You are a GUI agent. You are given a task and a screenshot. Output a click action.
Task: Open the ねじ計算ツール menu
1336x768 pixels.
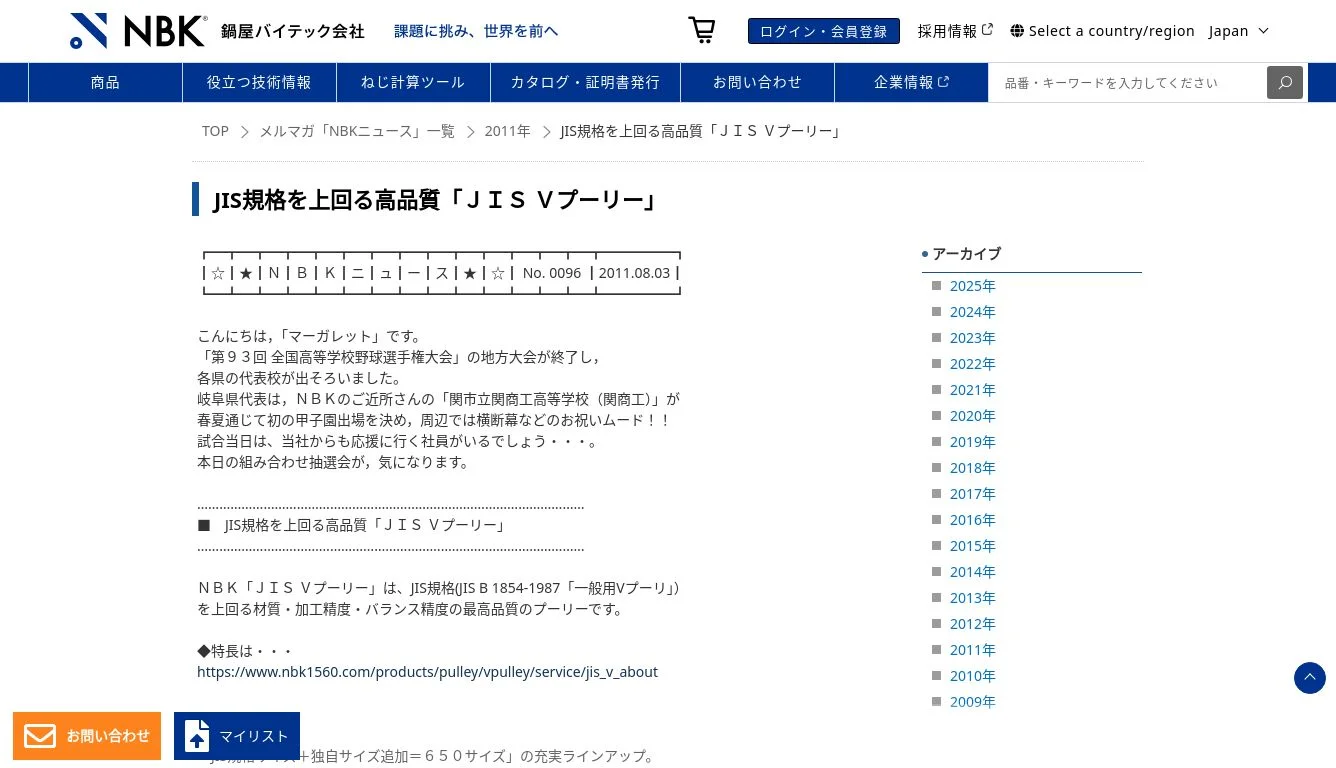tap(413, 82)
